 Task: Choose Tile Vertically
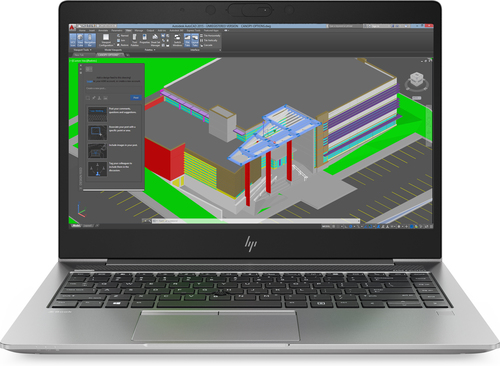point(209,41)
